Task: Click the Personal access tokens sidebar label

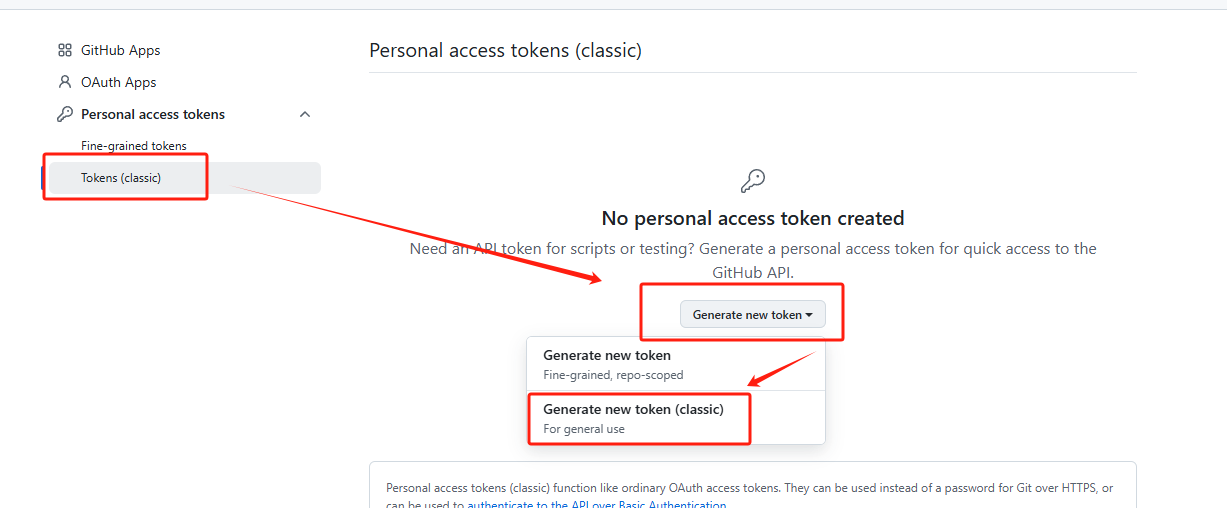Action: tap(153, 114)
